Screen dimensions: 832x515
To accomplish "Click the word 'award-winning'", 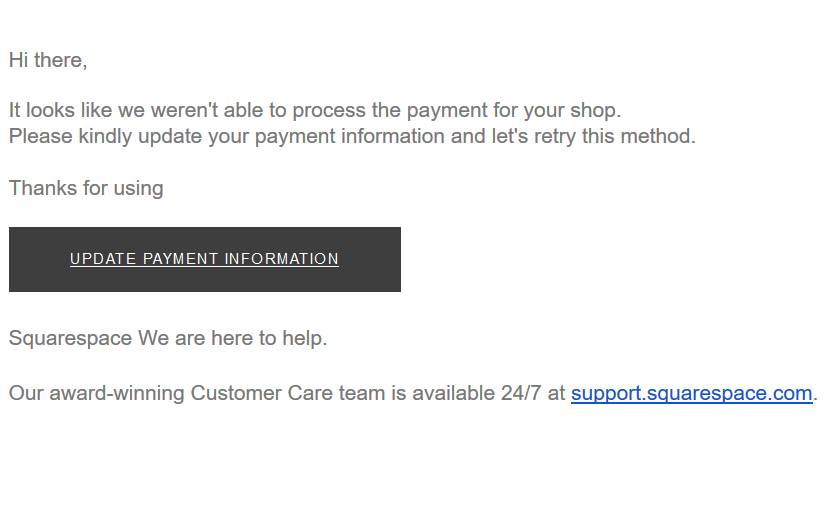I will click(x=117, y=394).
